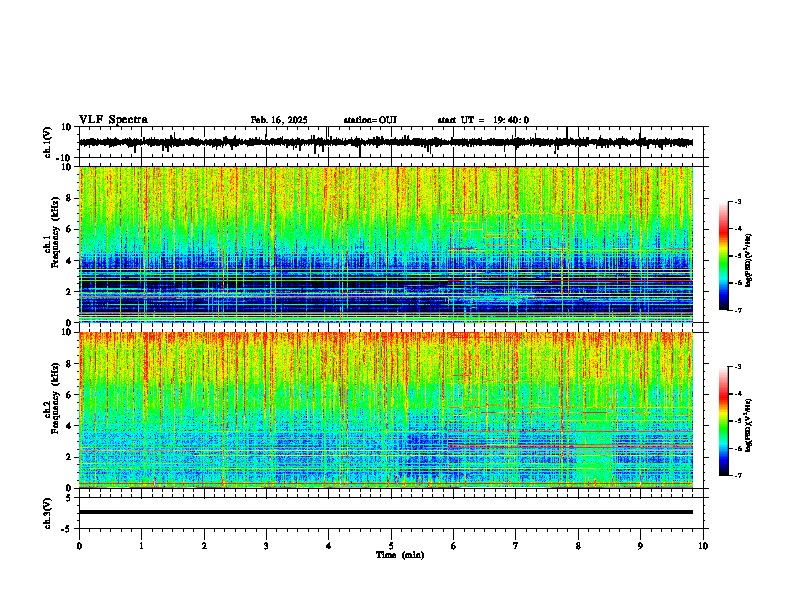Viewport: 792px width, 612px height.
Task: Click time axis tick label "1"
Action: coord(141,546)
